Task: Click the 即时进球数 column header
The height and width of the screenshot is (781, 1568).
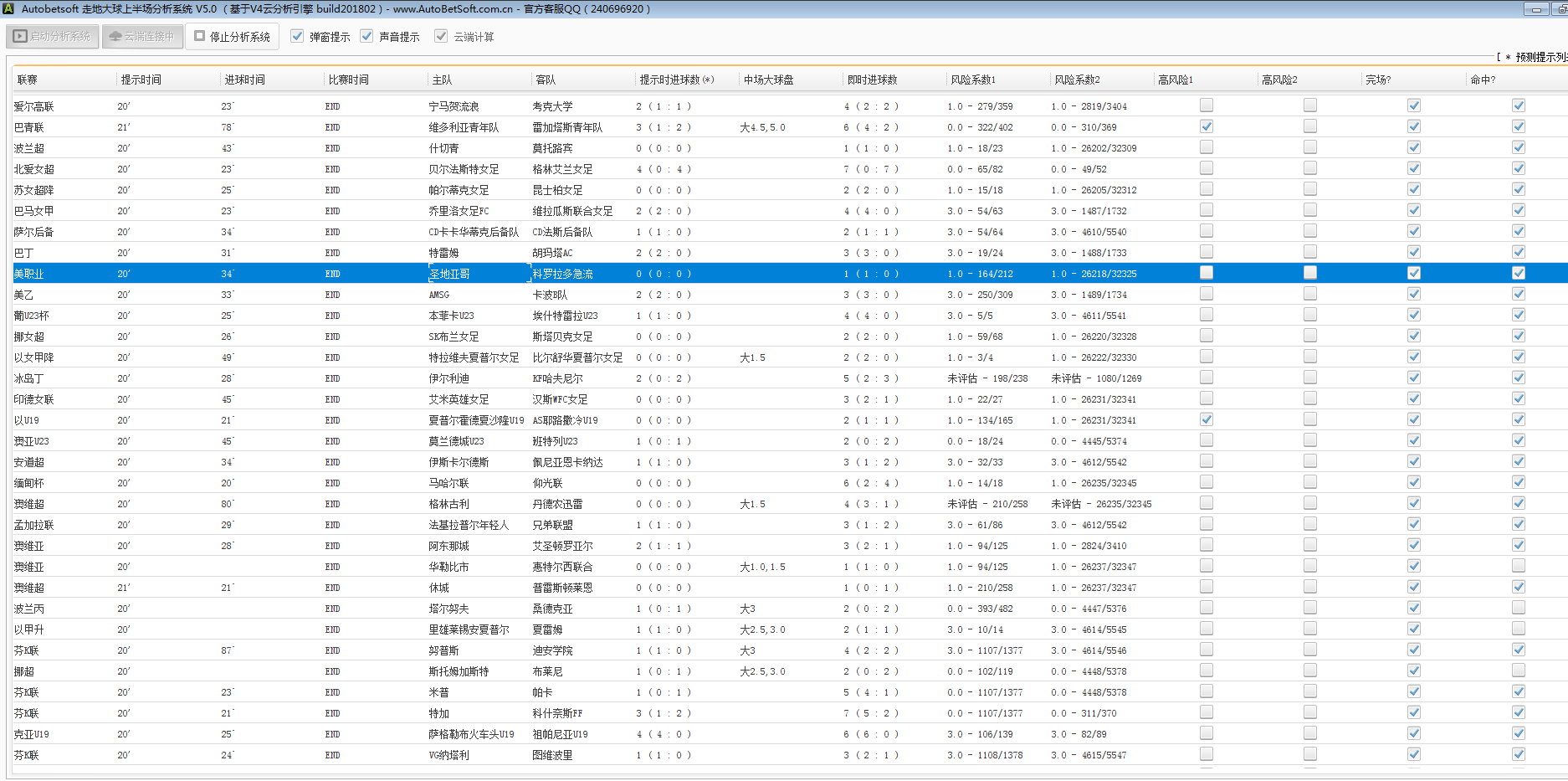Action: click(x=872, y=80)
